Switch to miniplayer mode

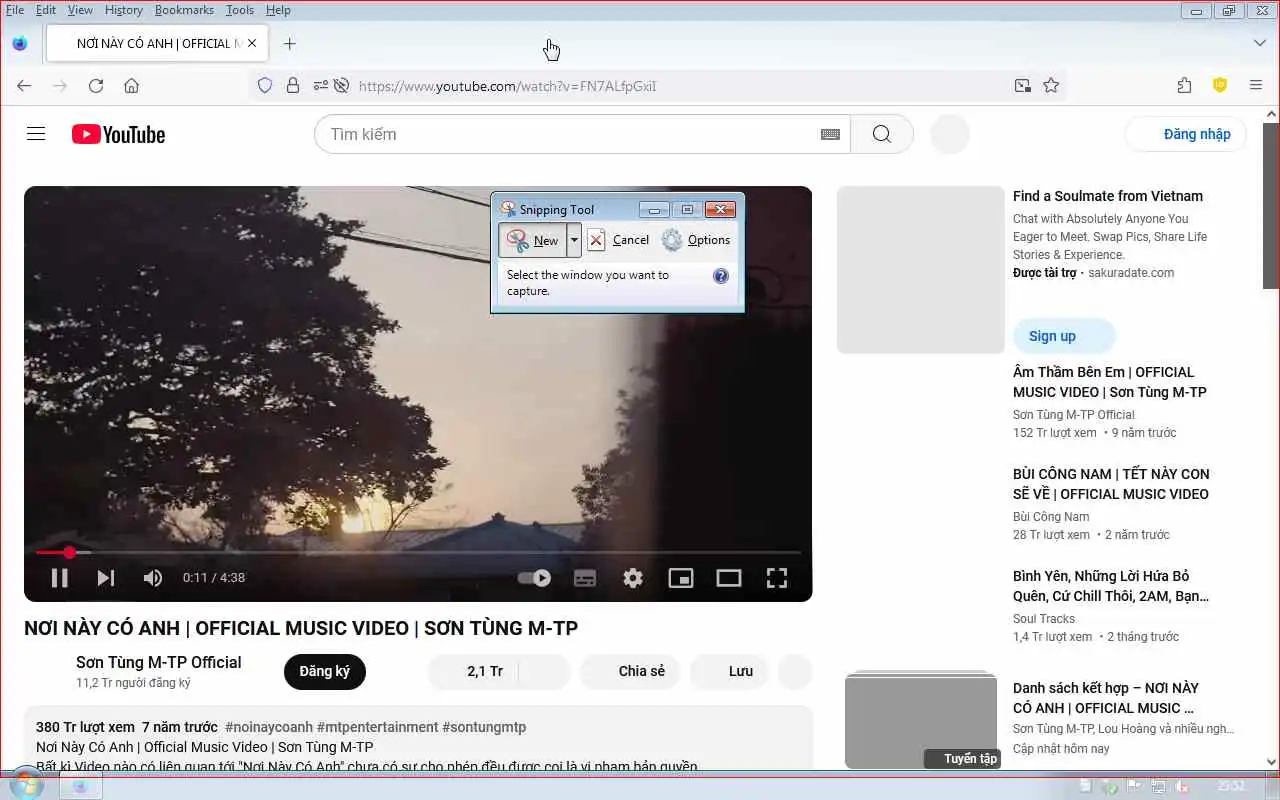point(681,578)
